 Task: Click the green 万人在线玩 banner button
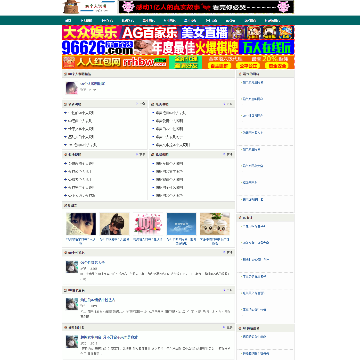click(x=267, y=47)
